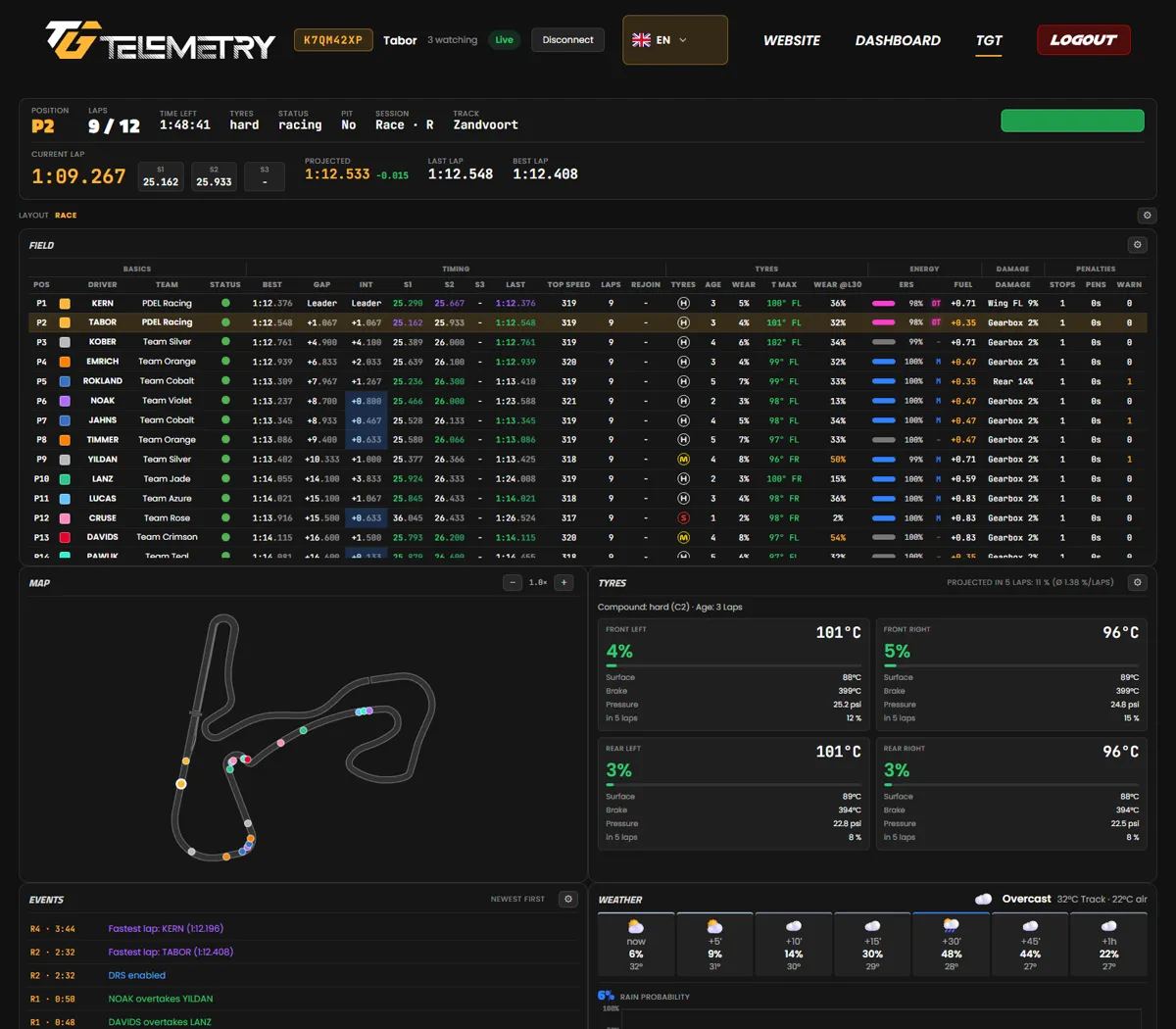The image size is (1176, 1029).
Task: Click the green status bar button
Action: (x=1072, y=121)
